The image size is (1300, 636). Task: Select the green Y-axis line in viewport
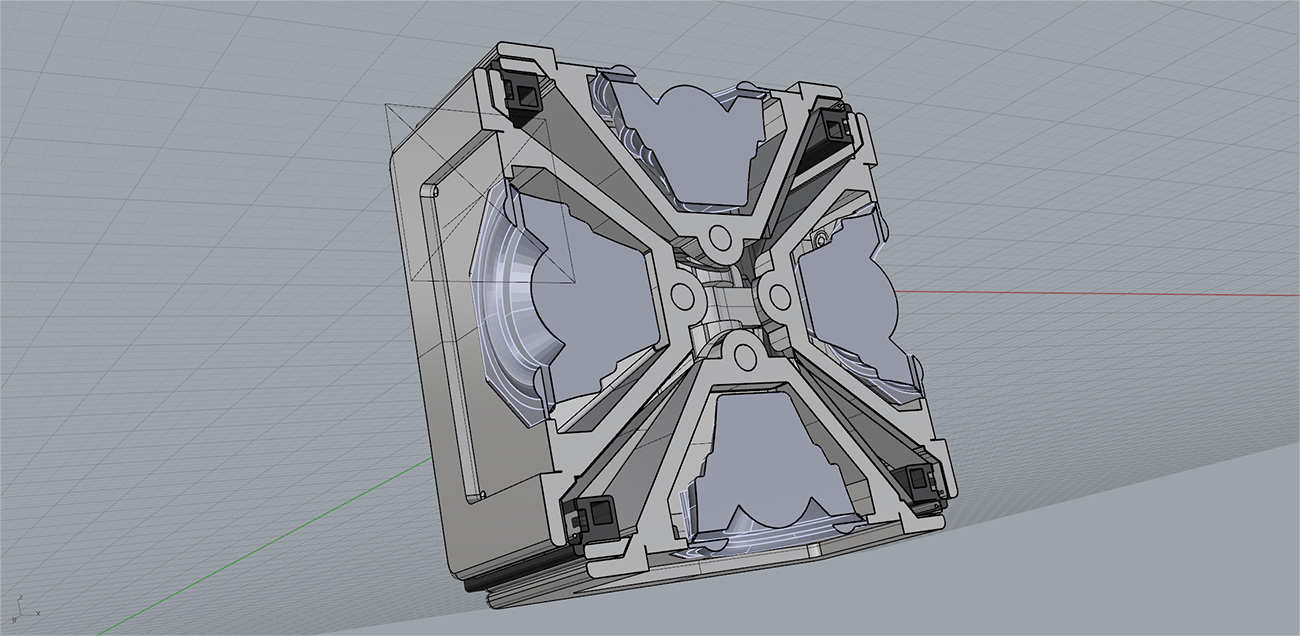coord(265,547)
